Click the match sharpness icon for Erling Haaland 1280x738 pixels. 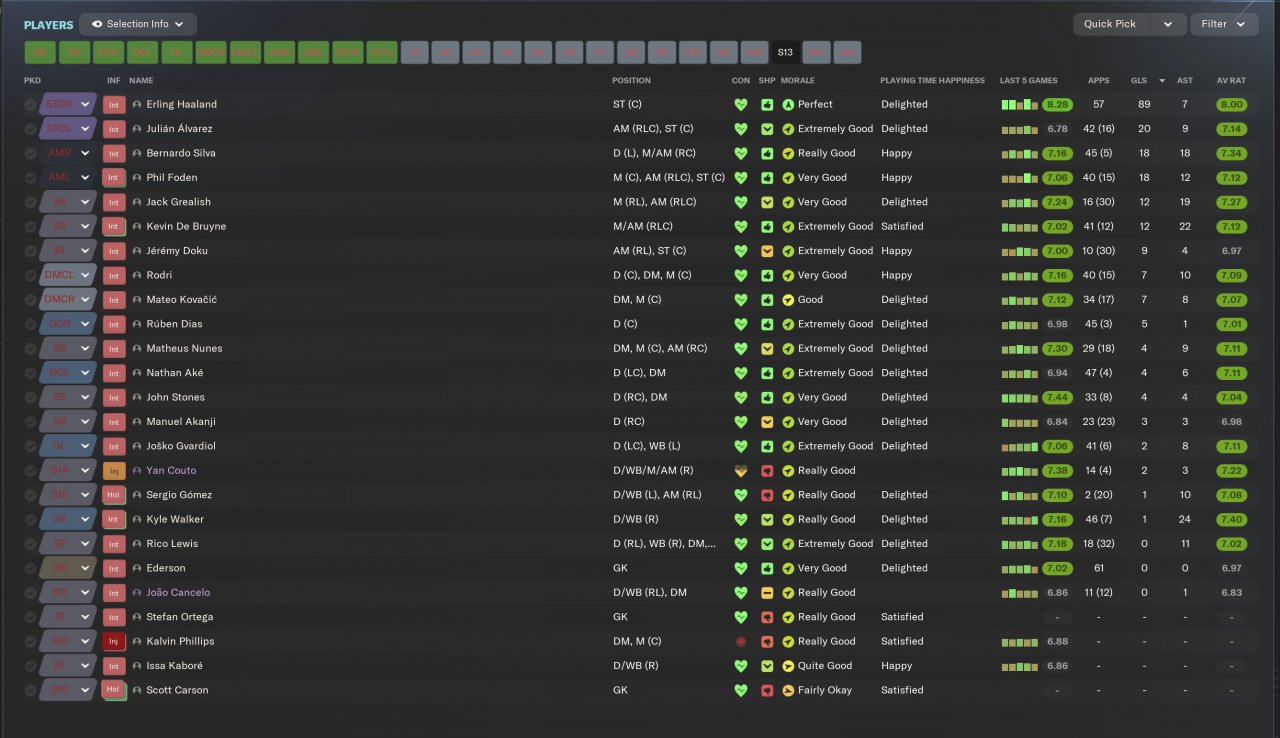coord(767,104)
